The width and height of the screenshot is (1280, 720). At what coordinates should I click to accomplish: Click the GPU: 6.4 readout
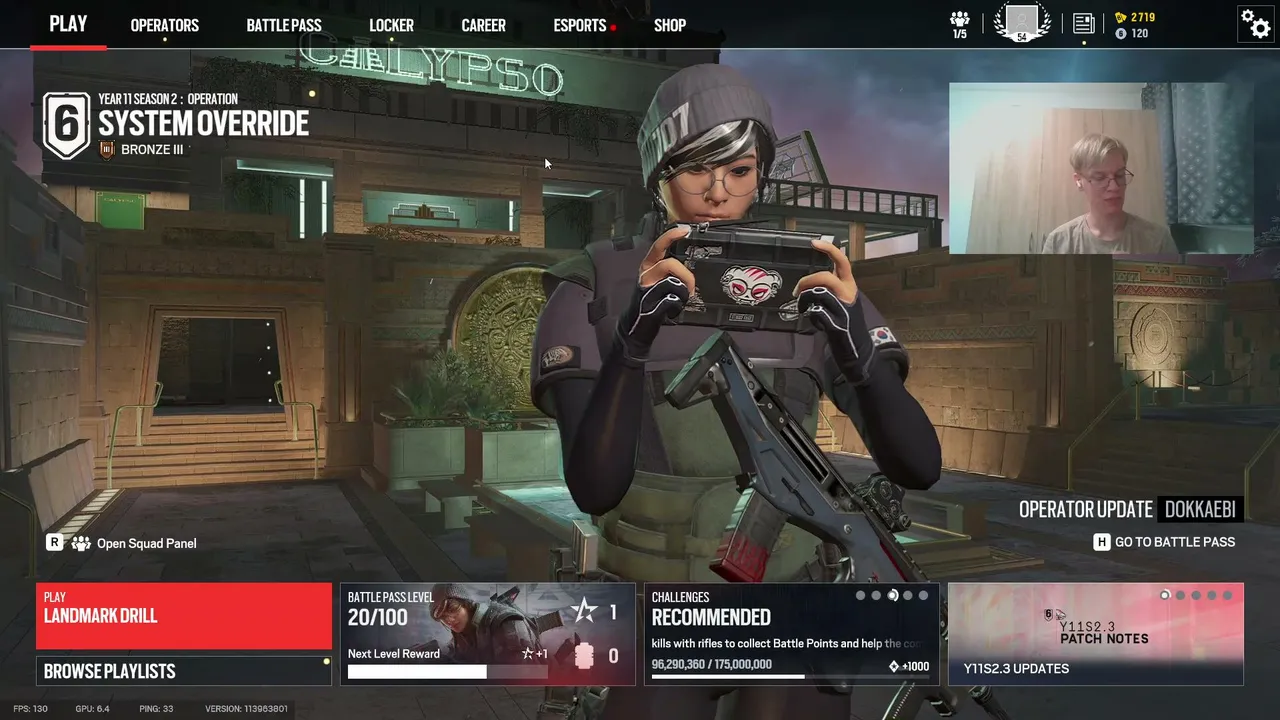(x=92, y=709)
